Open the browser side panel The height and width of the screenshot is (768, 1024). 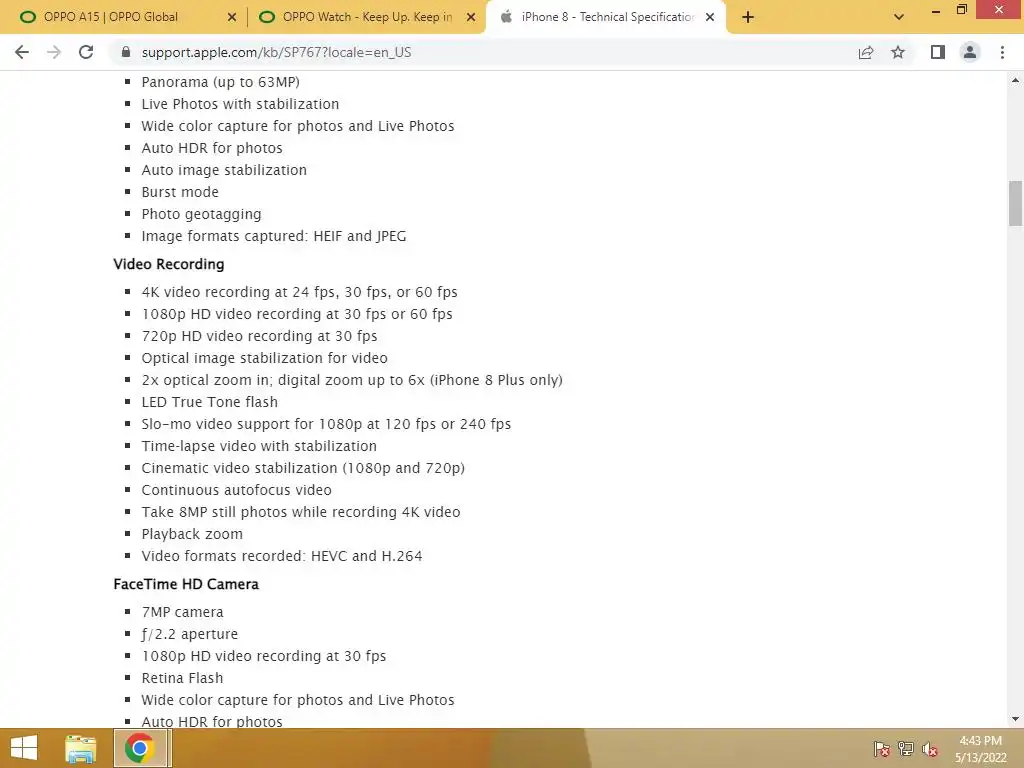tap(938, 52)
